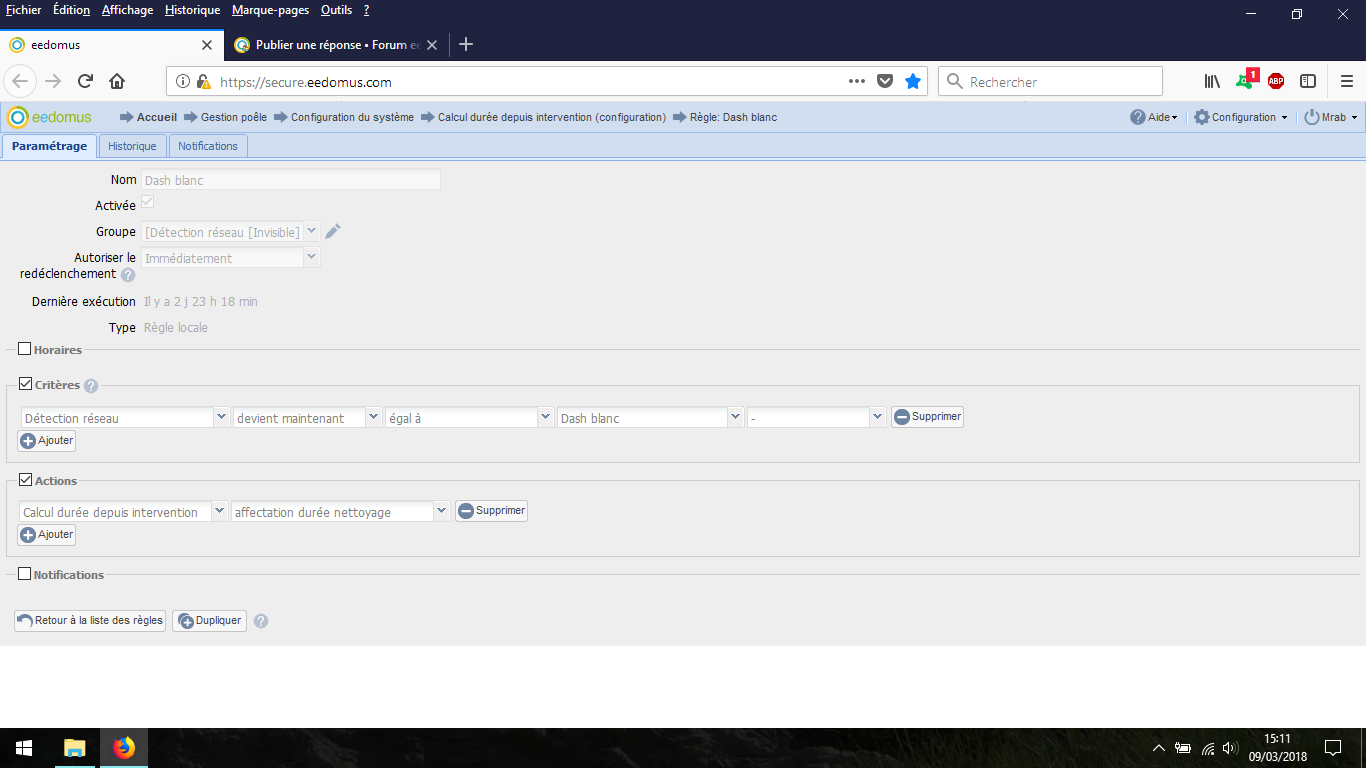
Task: Click the green extension icon with badge
Action: [x=1246, y=80]
